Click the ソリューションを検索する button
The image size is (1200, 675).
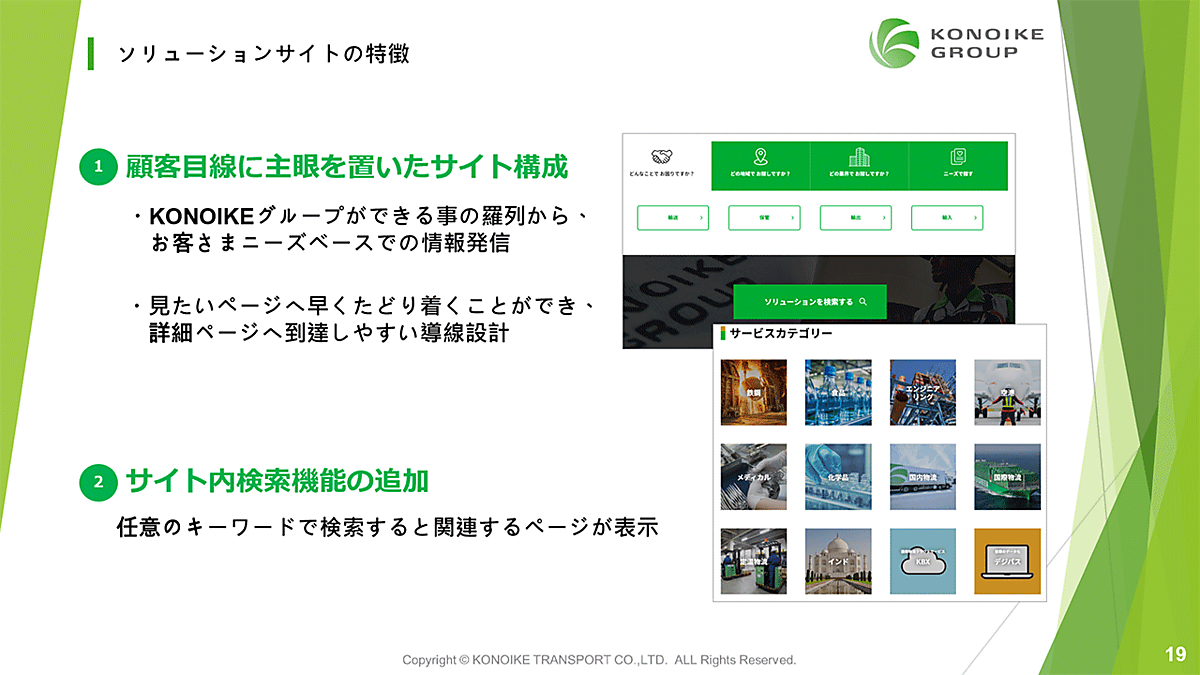pos(810,301)
